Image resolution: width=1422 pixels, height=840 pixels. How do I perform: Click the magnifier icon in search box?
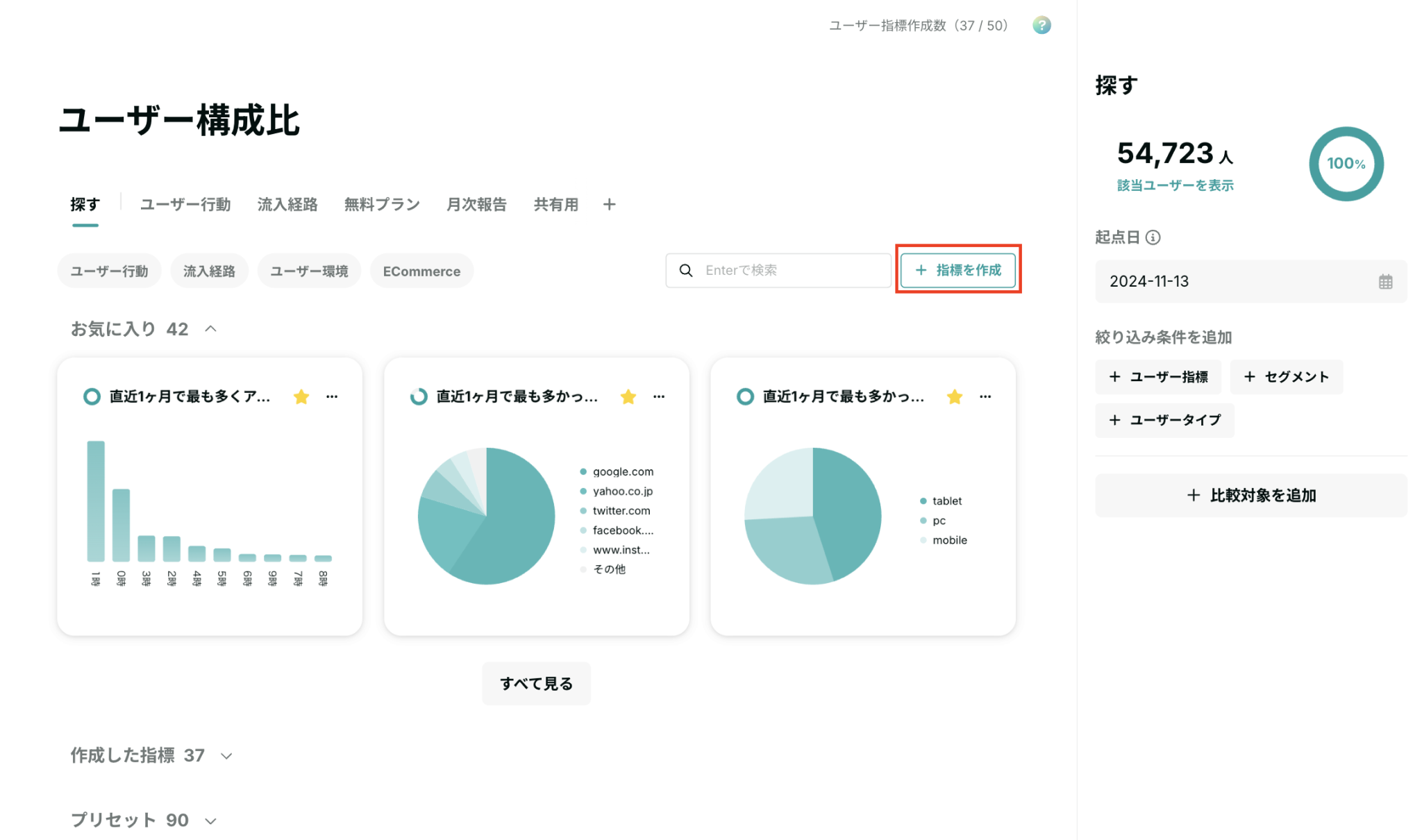click(686, 271)
